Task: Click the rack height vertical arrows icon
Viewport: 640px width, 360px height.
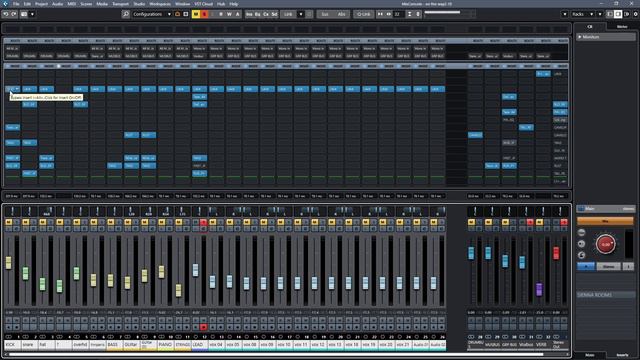Action: click(x=409, y=14)
